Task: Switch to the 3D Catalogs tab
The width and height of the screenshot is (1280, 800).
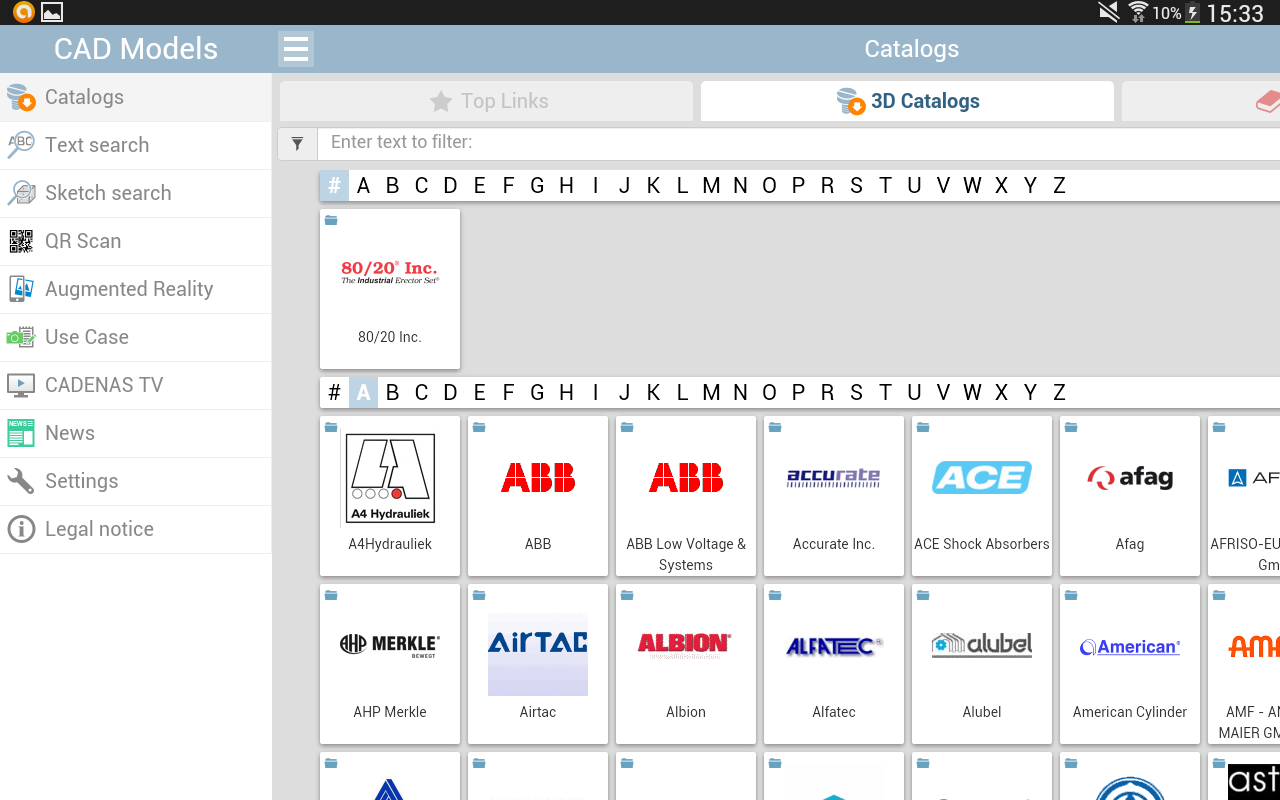Action: coord(908,101)
